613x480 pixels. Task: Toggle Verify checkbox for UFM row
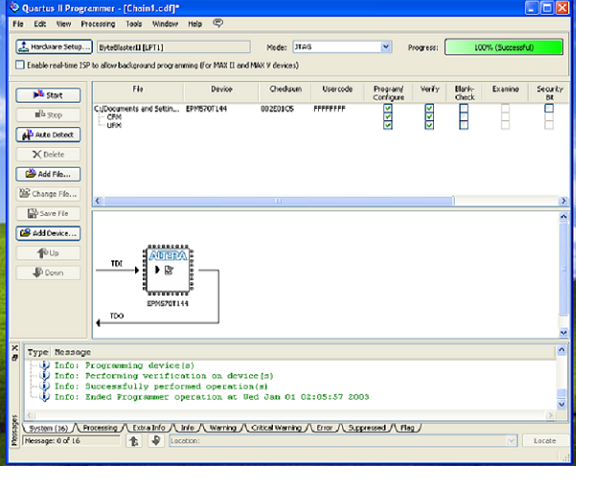(429, 125)
